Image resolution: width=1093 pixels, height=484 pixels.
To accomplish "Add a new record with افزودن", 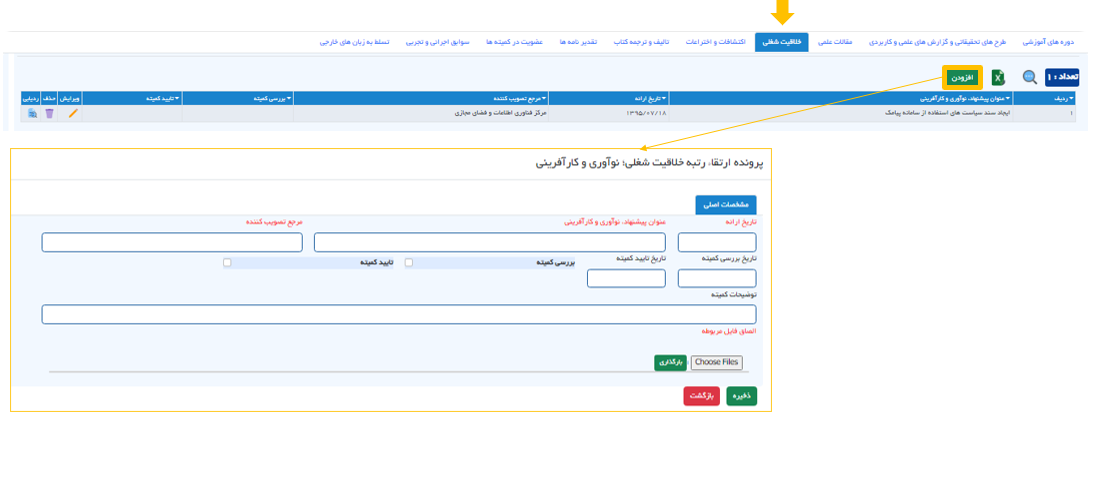I will 962,77.
